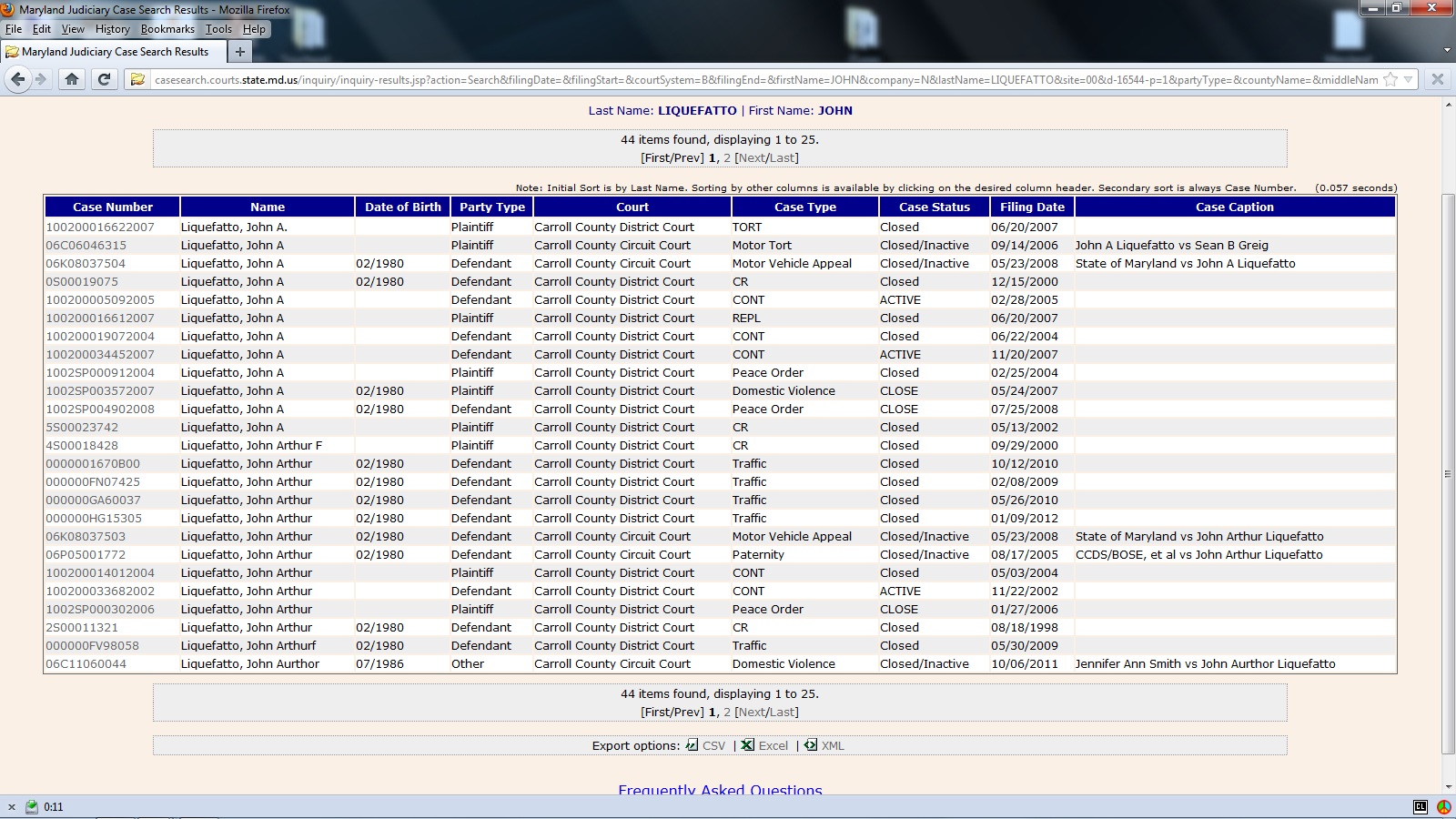1456x819 pixels.
Task: Sort by Court column header
Action: pos(632,207)
